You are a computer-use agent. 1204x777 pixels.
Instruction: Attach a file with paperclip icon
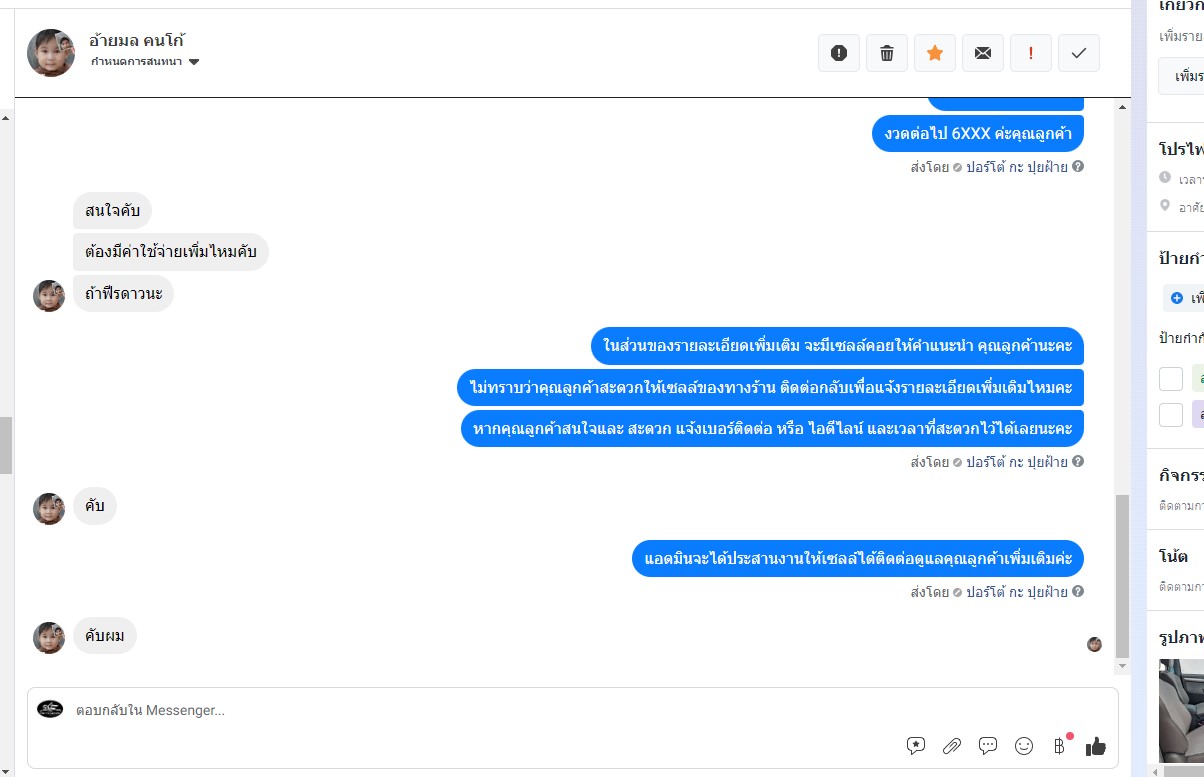(x=952, y=745)
